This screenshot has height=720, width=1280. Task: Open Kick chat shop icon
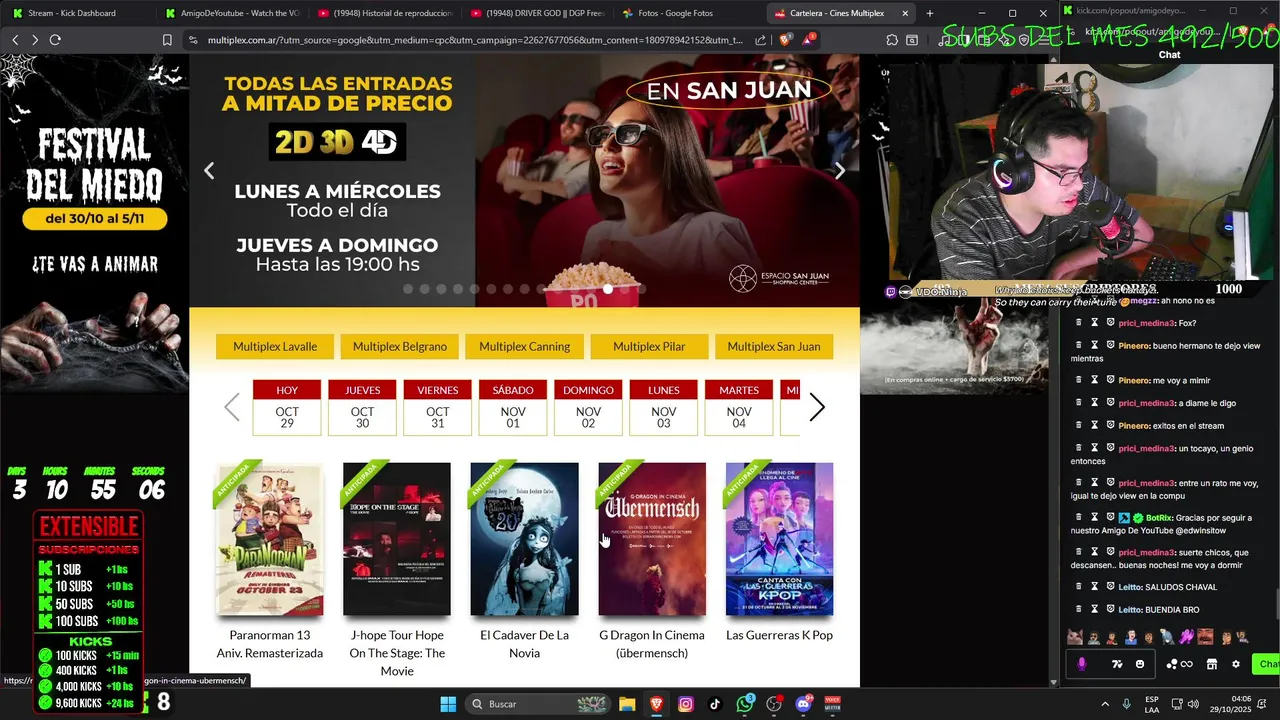click(1211, 664)
